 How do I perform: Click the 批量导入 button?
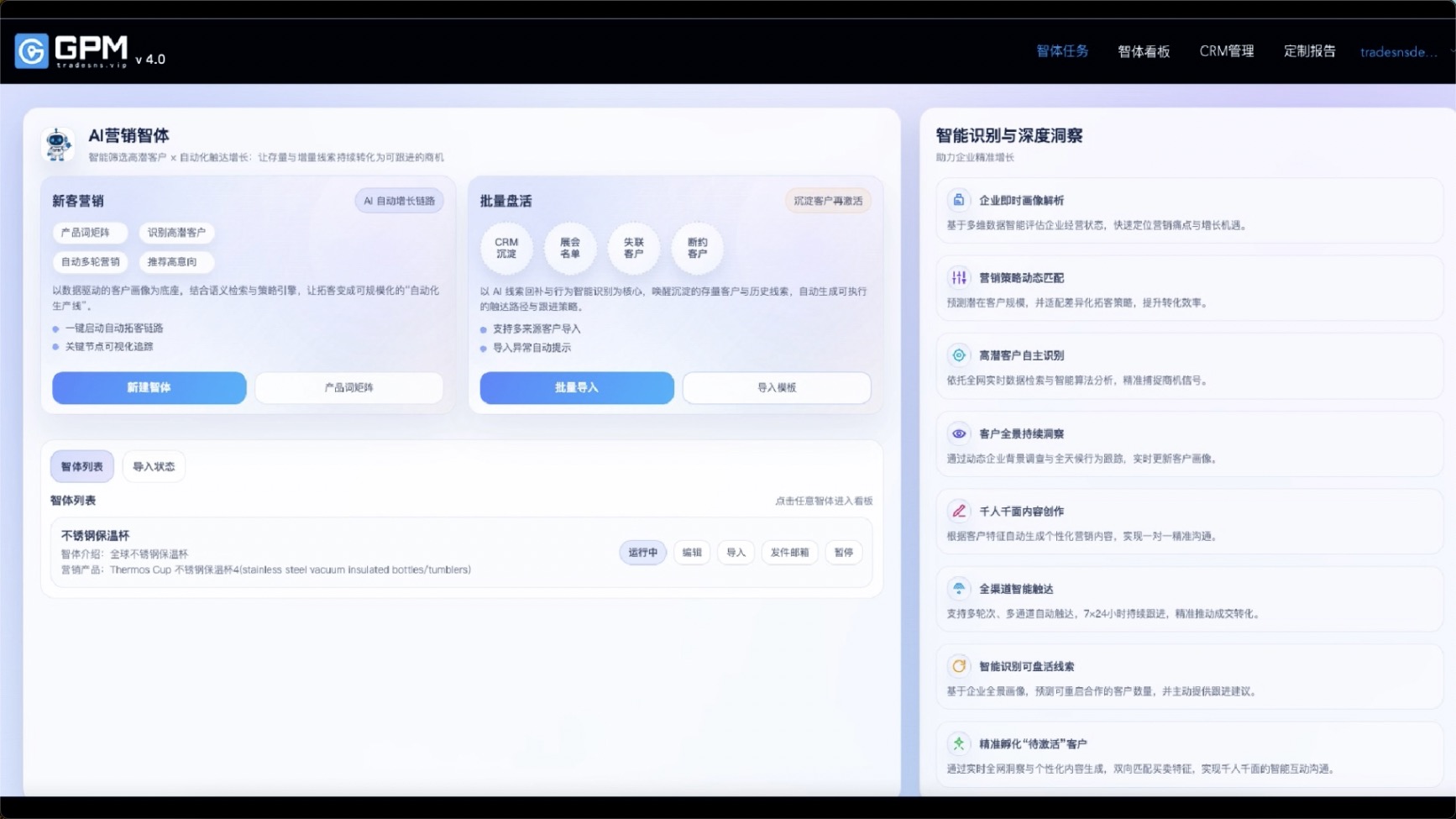coord(576,388)
